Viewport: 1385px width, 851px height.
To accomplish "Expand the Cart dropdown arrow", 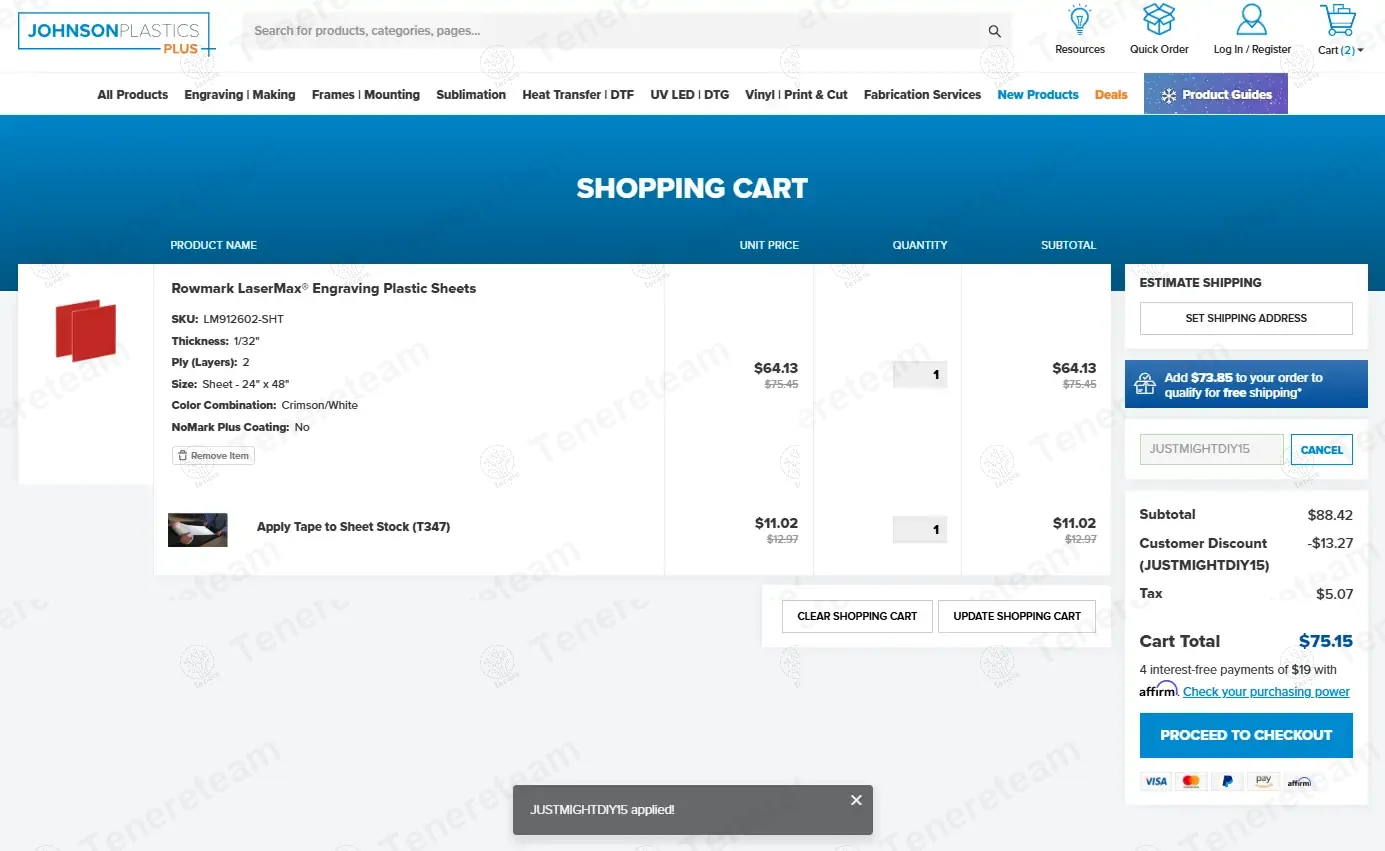I will (1360, 50).
